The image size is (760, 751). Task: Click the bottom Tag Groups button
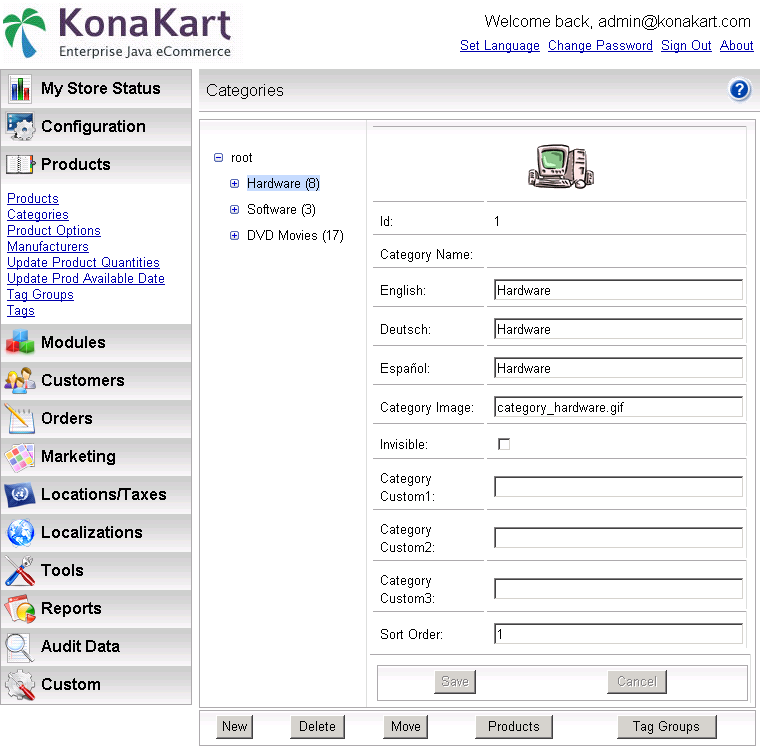click(x=666, y=726)
